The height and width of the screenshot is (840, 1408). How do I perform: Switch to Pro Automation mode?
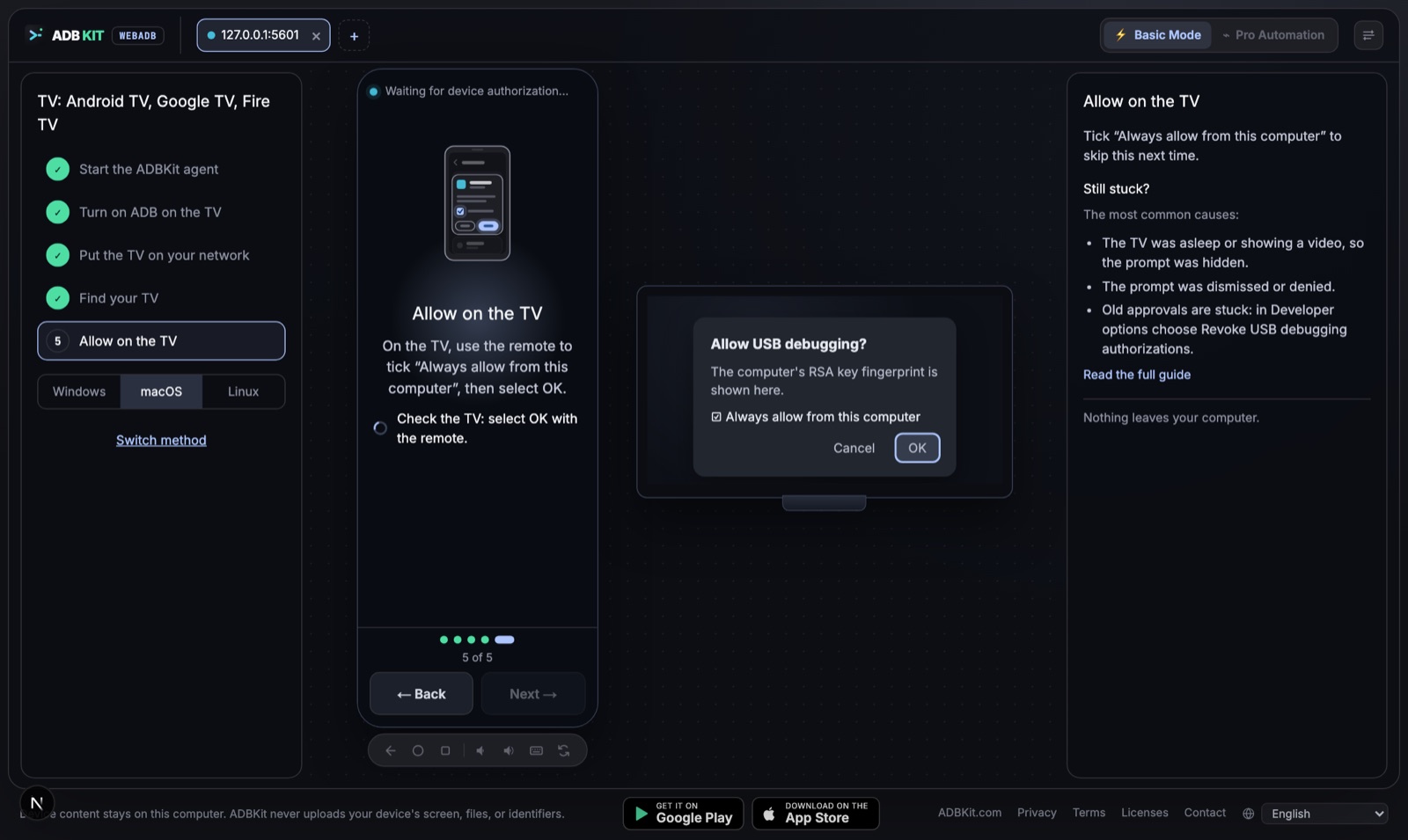pos(1273,35)
